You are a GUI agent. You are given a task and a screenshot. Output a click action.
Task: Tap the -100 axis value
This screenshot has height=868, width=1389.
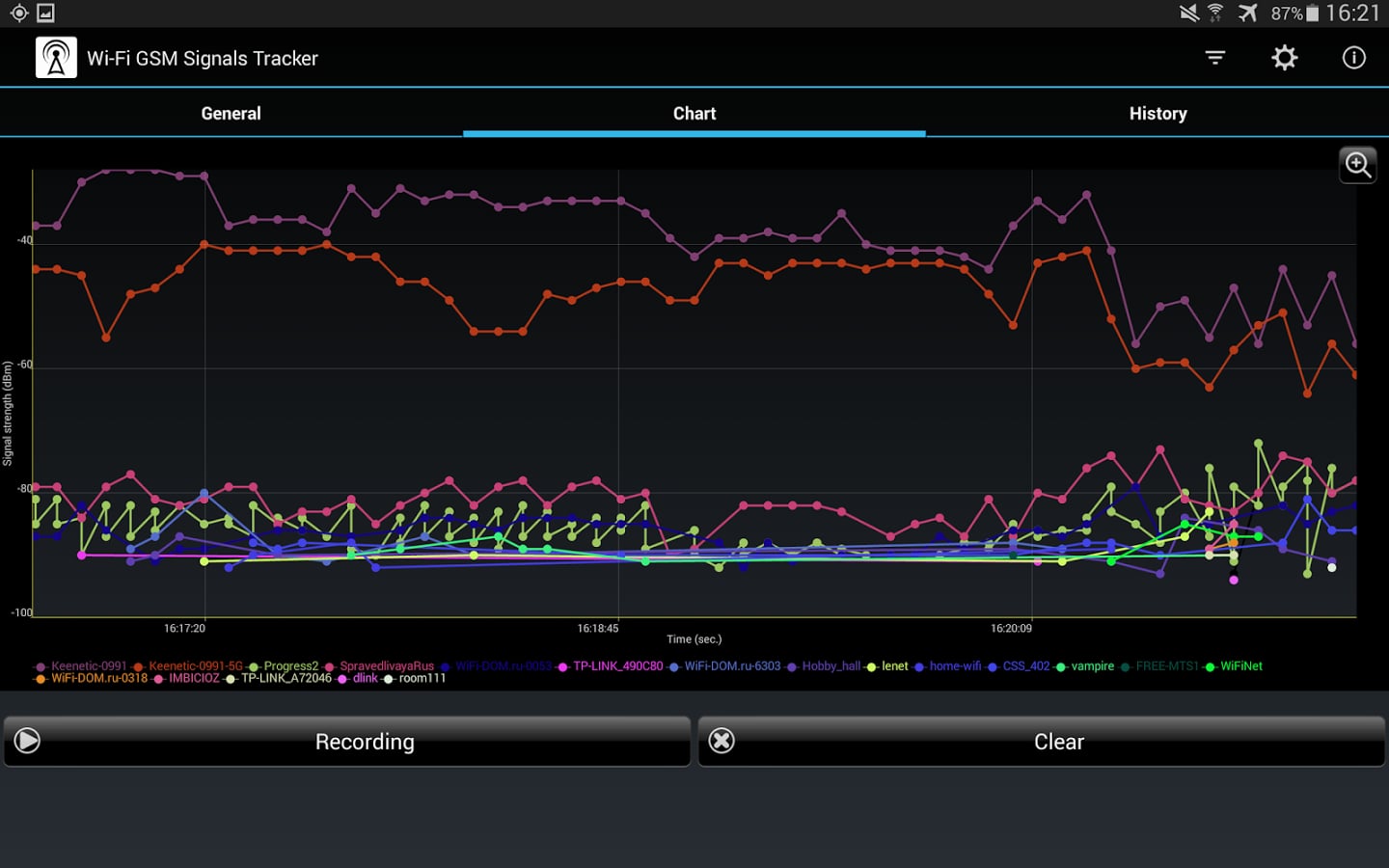coord(21,612)
